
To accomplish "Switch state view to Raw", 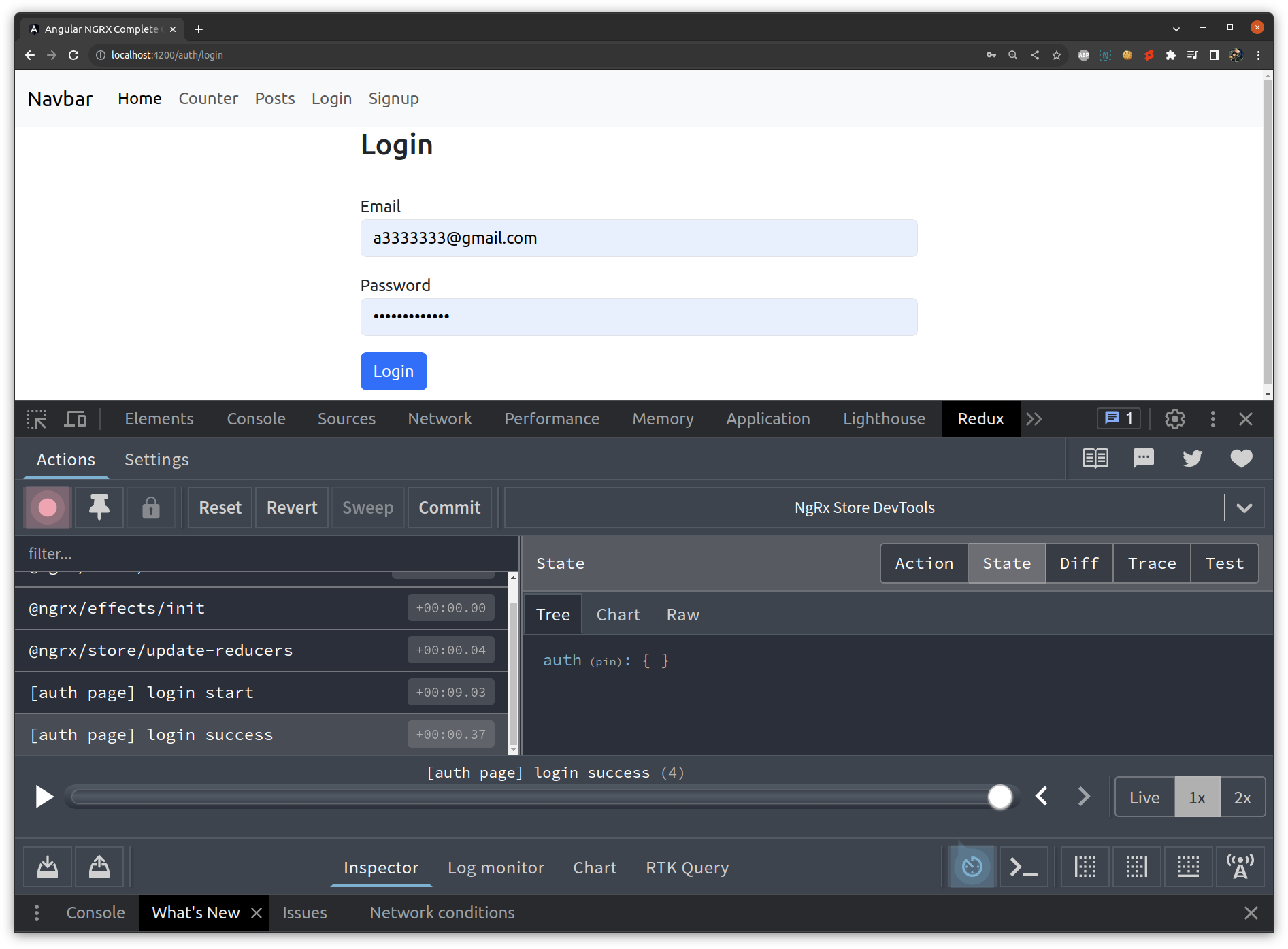I will pyautogui.click(x=682, y=614).
